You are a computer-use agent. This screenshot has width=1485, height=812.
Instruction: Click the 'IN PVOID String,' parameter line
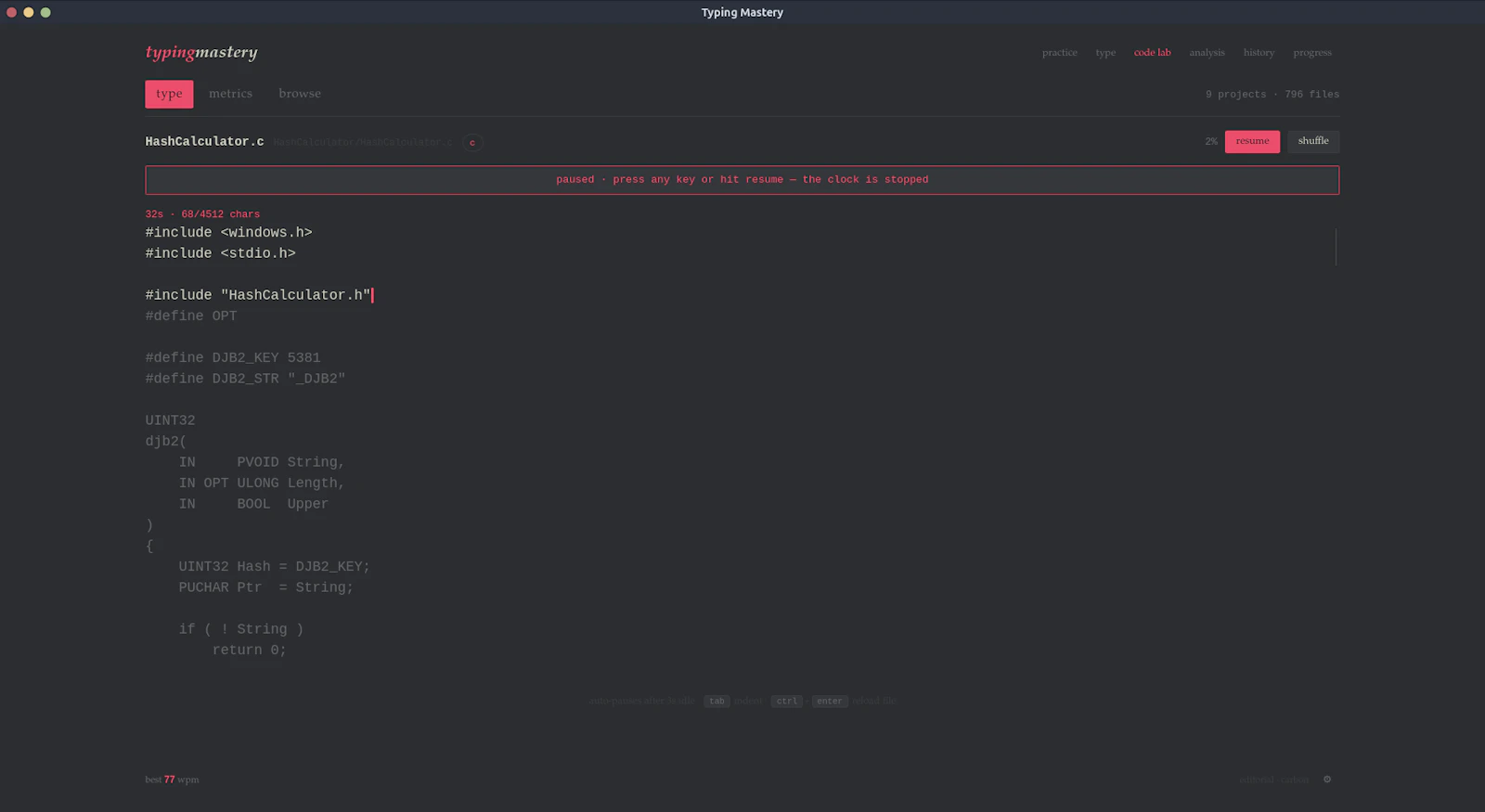(262, 462)
